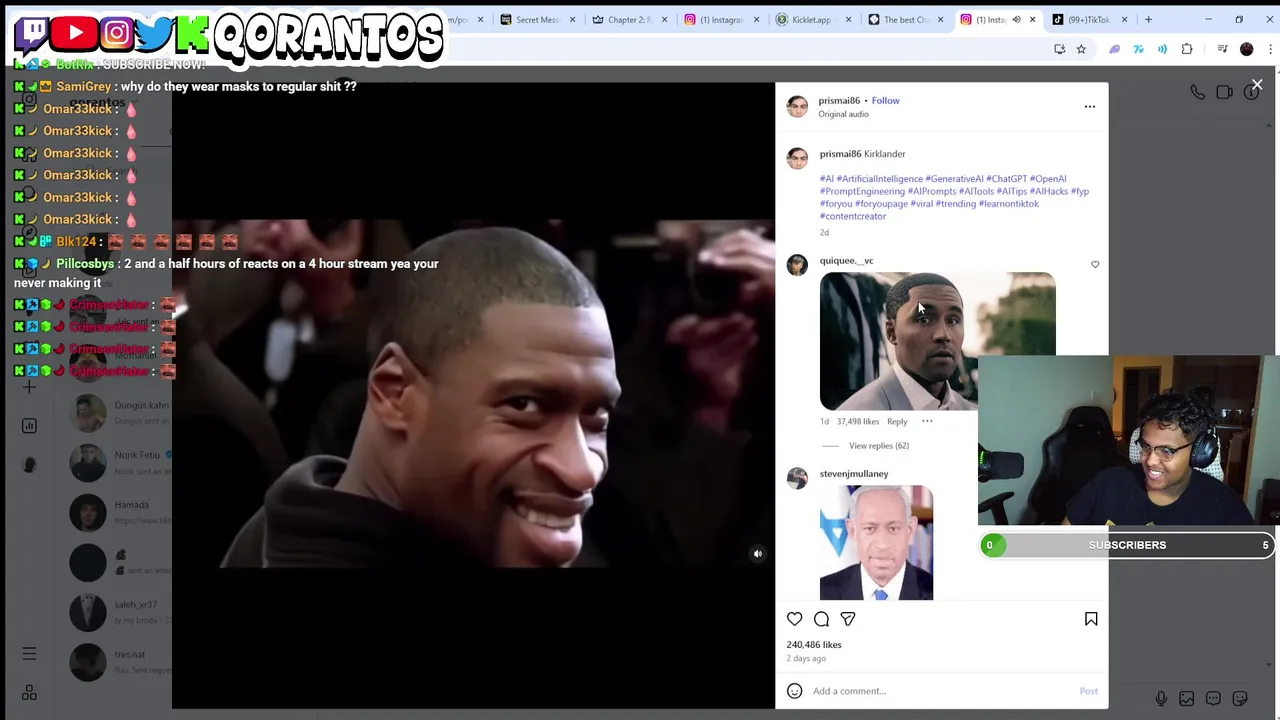Open Hamada conversation in the messages list
This screenshot has width=1280, height=720.
click(x=118, y=512)
